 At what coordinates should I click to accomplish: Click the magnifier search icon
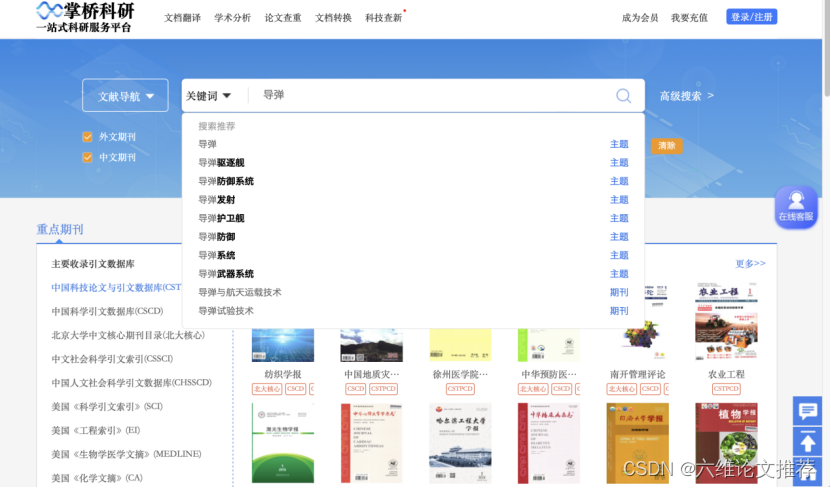click(623, 96)
